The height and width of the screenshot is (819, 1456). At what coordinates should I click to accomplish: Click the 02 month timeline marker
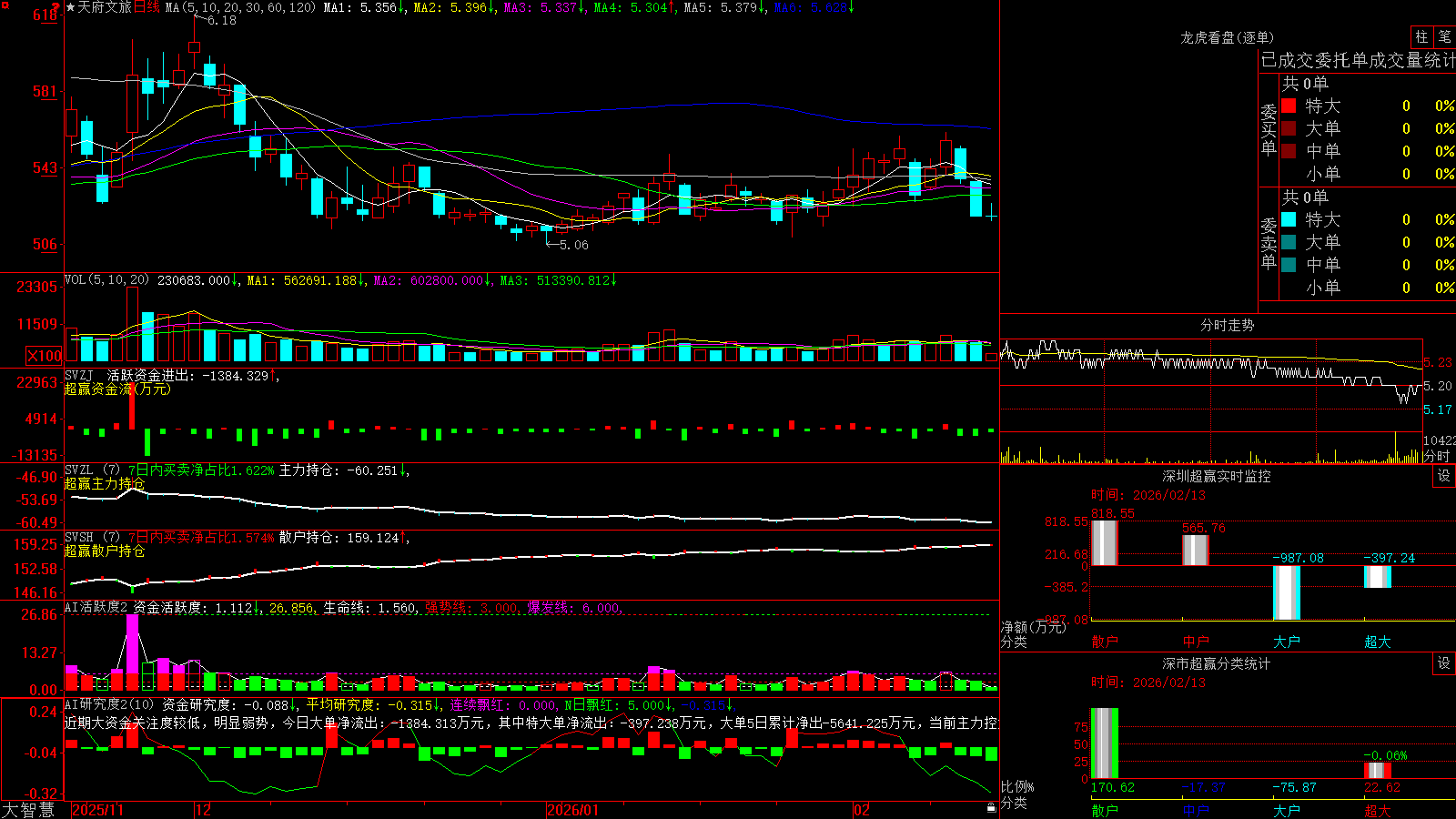[x=861, y=810]
